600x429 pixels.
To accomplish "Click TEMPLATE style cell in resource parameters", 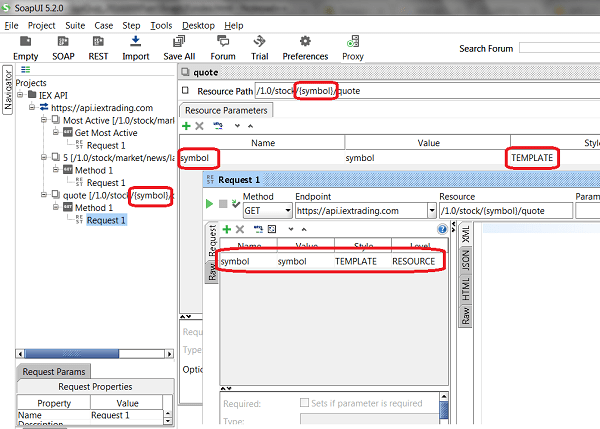I will pyautogui.click(x=532, y=158).
